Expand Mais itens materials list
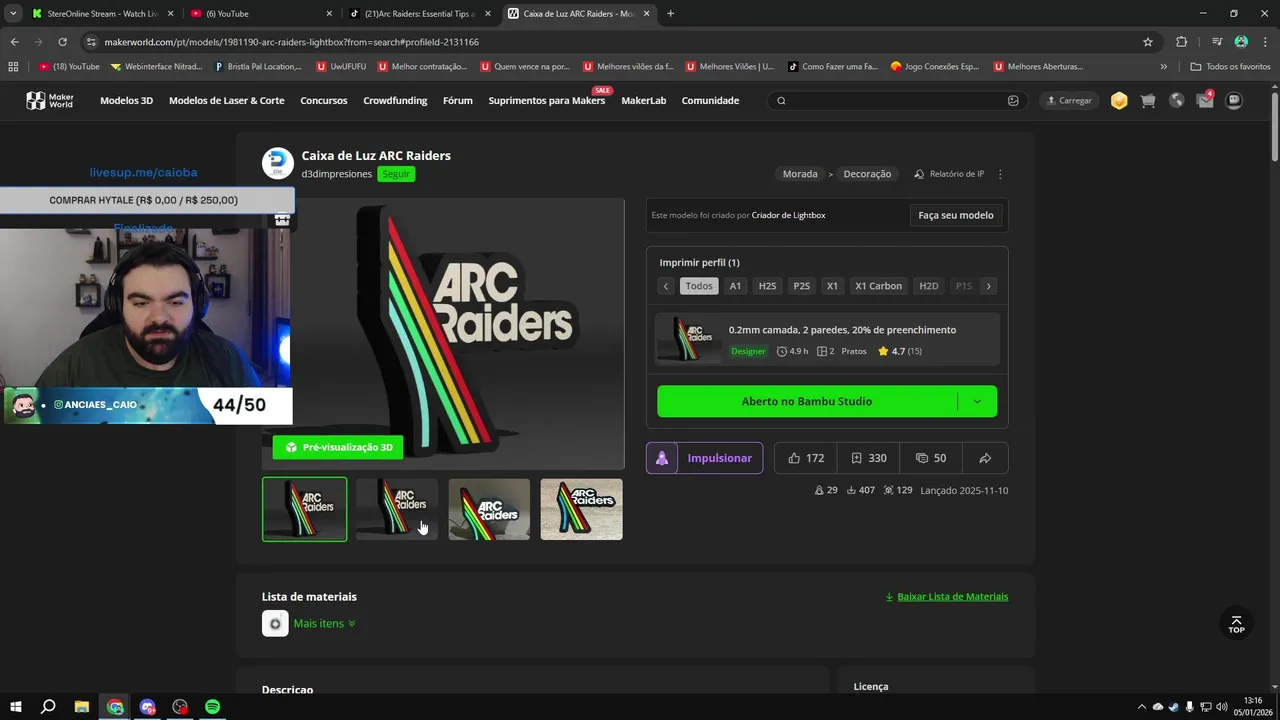The height and width of the screenshot is (720, 1280). point(324,623)
